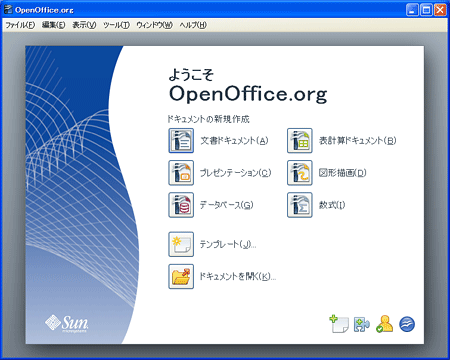Click the spreadsheet (表計算ドキュメント) icon

300,141
